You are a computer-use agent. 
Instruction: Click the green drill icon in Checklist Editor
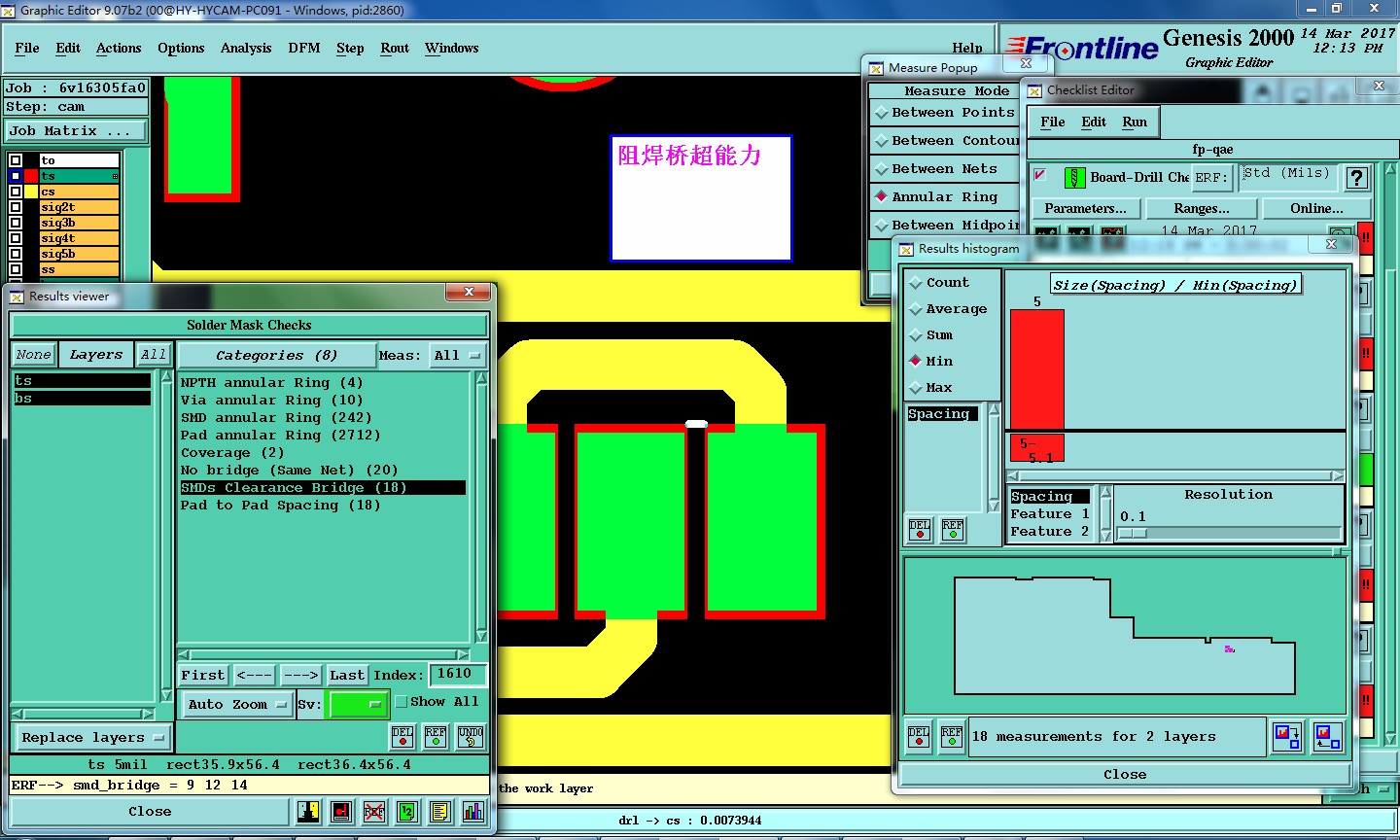(1074, 177)
